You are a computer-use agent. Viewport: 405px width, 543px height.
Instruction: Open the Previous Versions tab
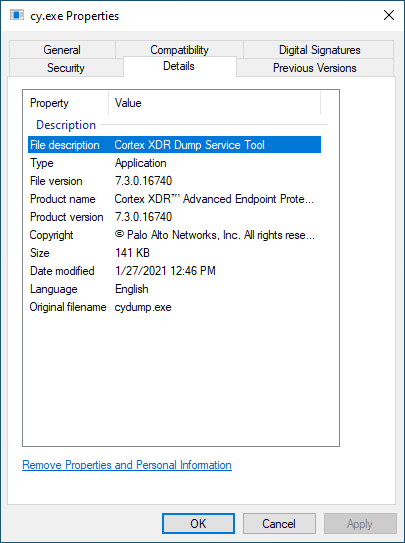(315, 68)
